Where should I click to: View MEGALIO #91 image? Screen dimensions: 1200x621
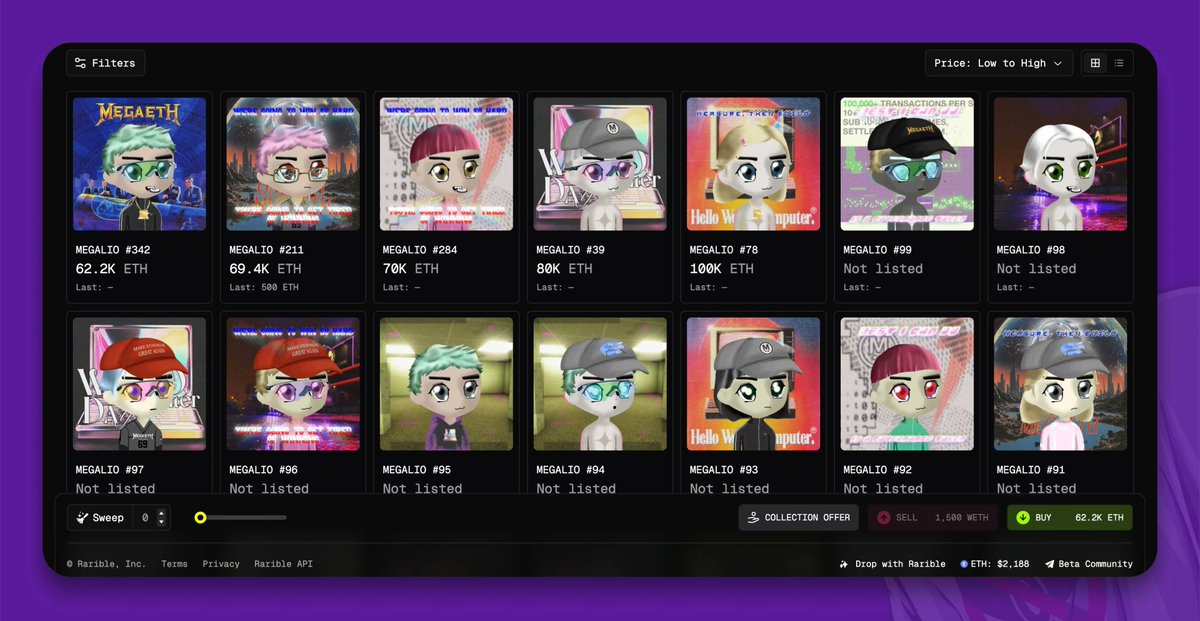tap(1061, 384)
